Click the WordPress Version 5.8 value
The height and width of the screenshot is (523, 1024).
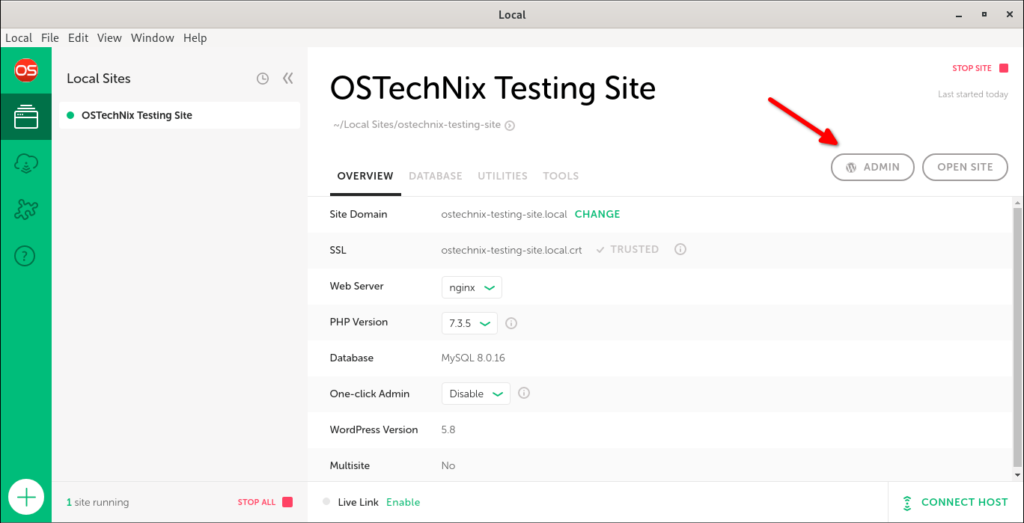449,430
